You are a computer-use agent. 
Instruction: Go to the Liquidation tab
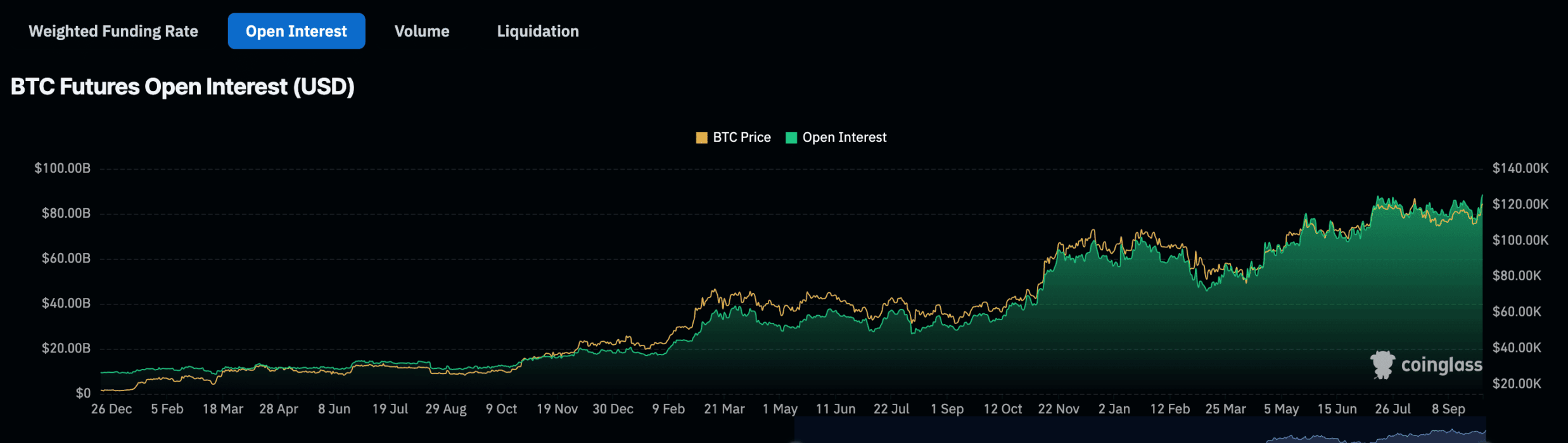[x=537, y=31]
